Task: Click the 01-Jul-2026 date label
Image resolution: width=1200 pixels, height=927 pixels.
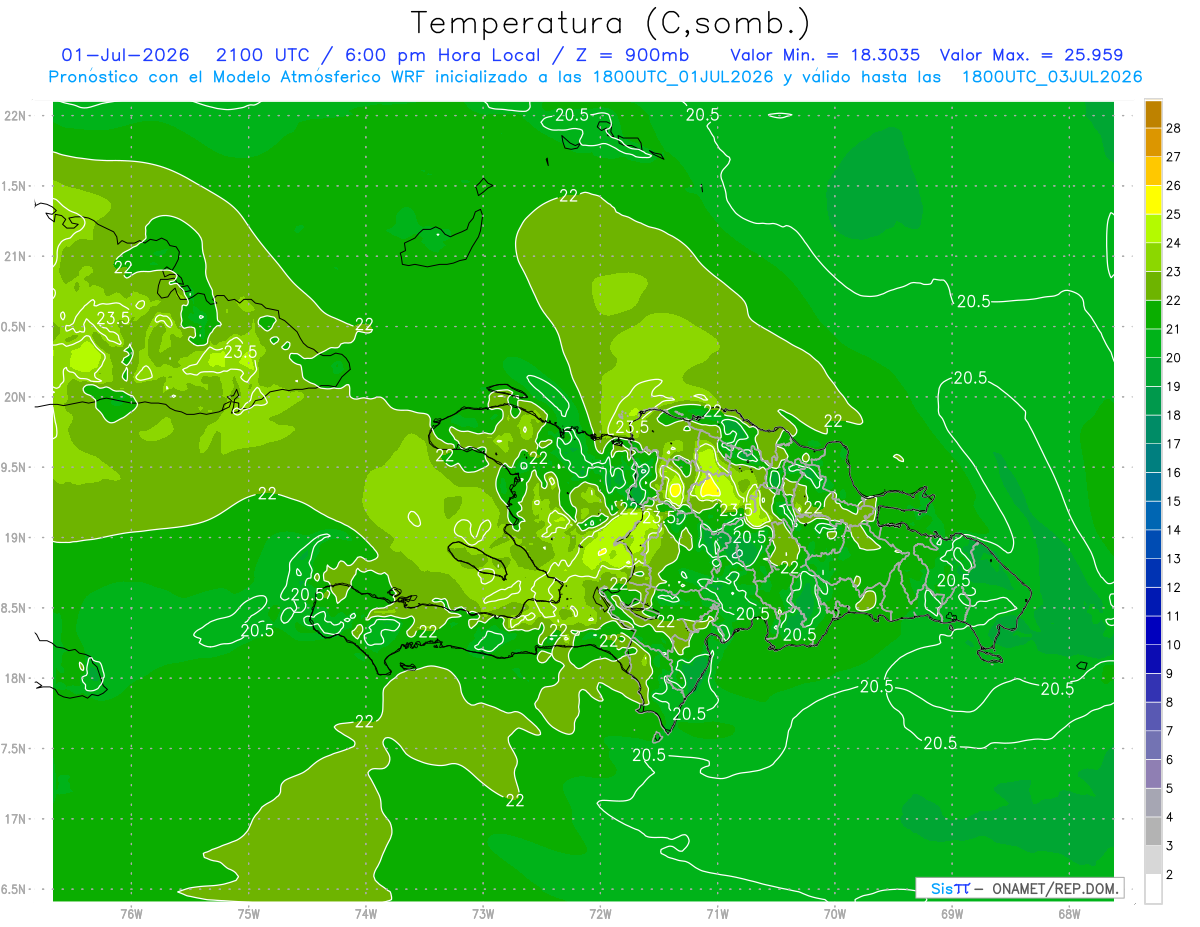Action: [x=125, y=55]
